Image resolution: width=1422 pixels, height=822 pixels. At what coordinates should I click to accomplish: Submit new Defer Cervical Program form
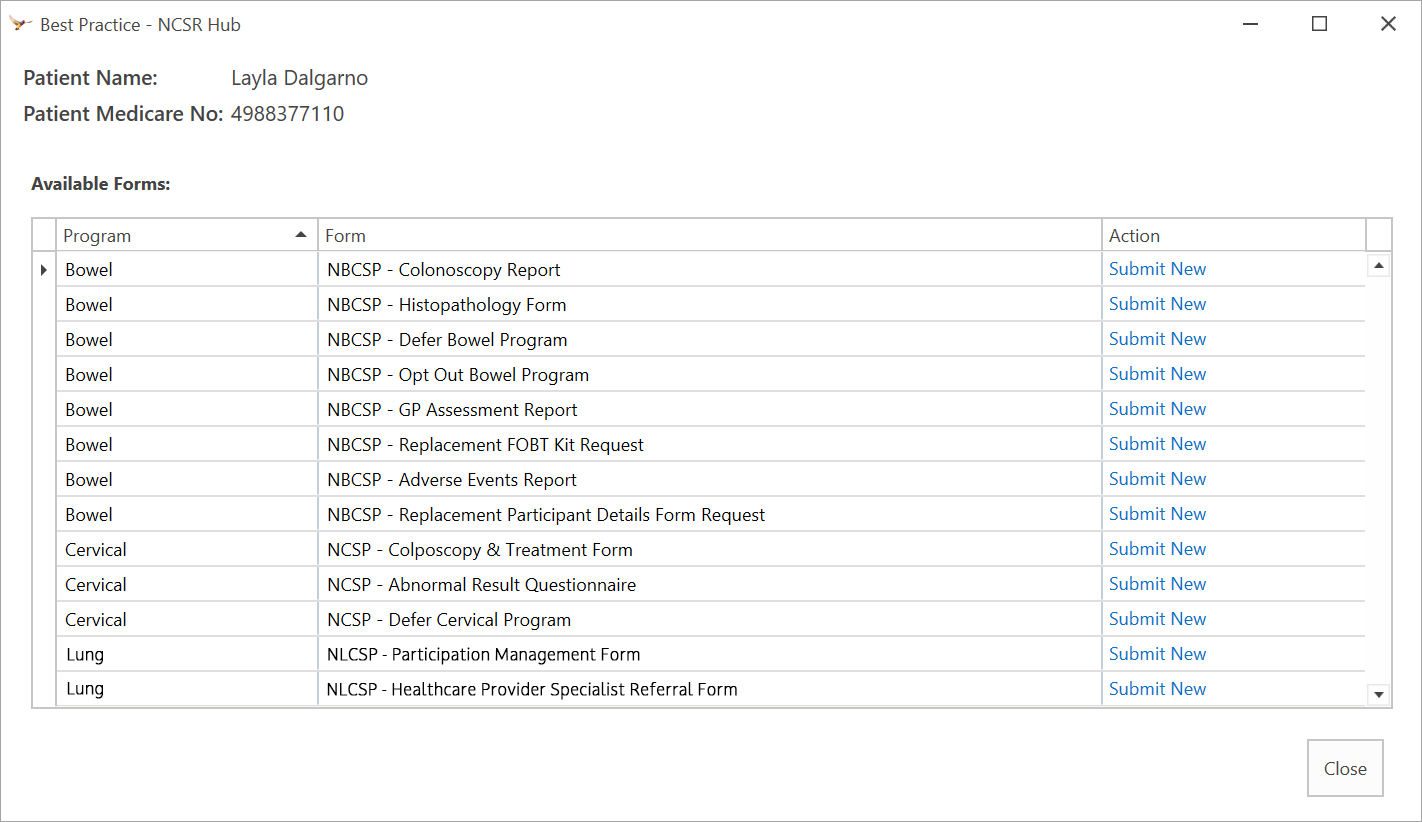pyautogui.click(x=1157, y=619)
